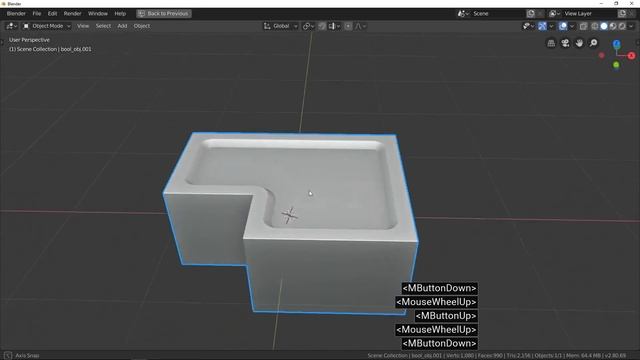Open the Blender menu

(x=16, y=13)
